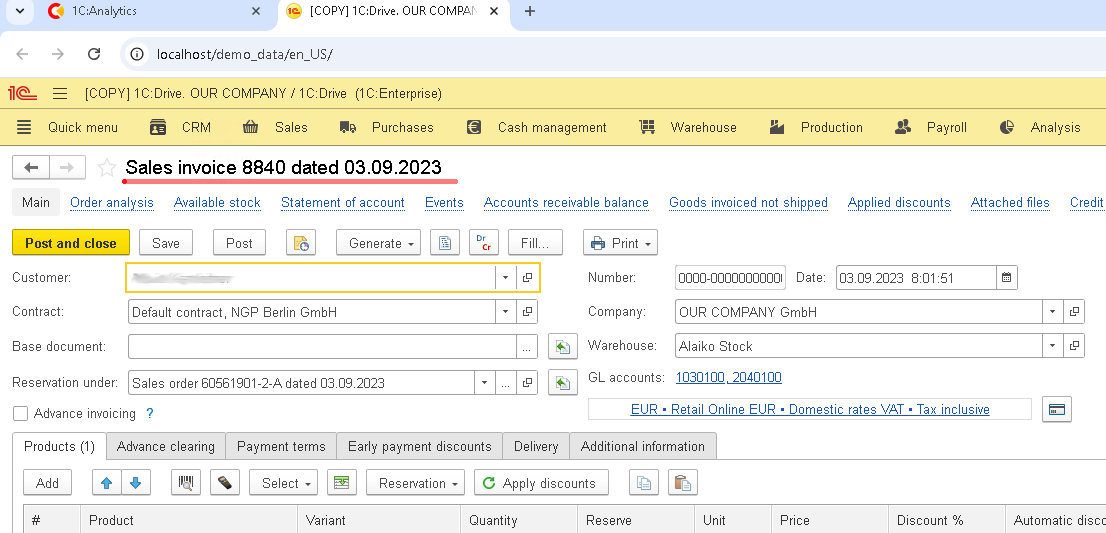Expand the Customer dropdown

[505, 278]
